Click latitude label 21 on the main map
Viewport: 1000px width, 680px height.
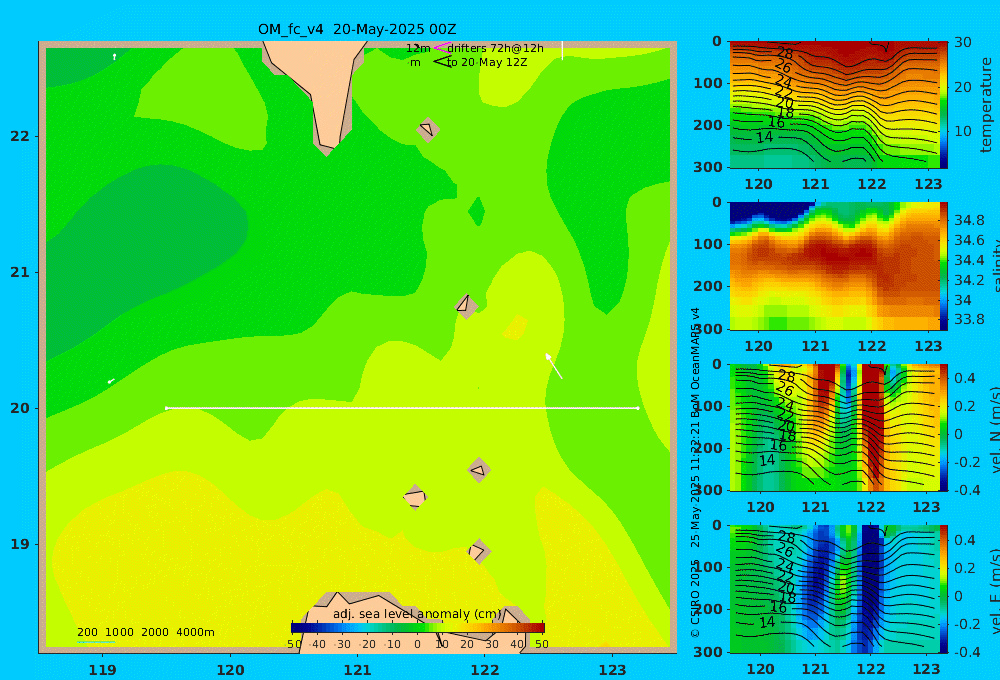pyautogui.click(x=20, y=272)
